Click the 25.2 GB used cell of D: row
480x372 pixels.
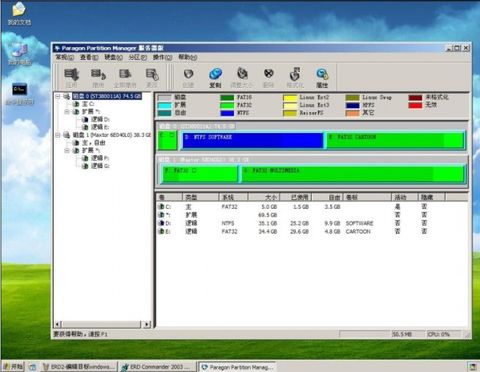click(299, 223)
